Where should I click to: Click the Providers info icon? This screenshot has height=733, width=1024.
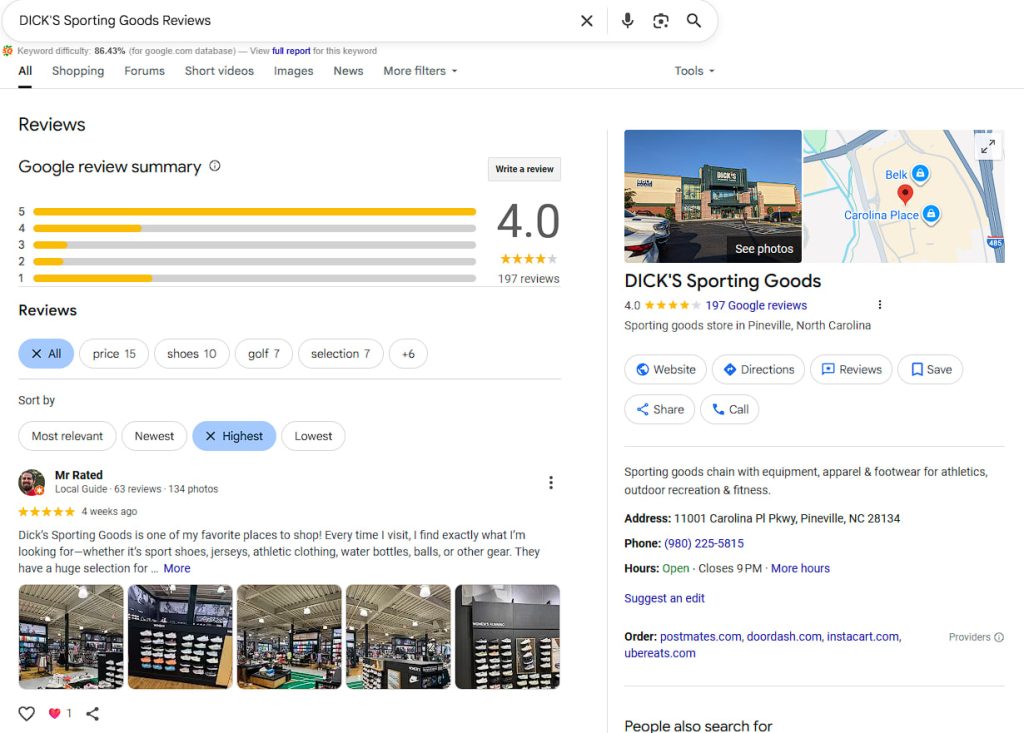coord(999,637)
